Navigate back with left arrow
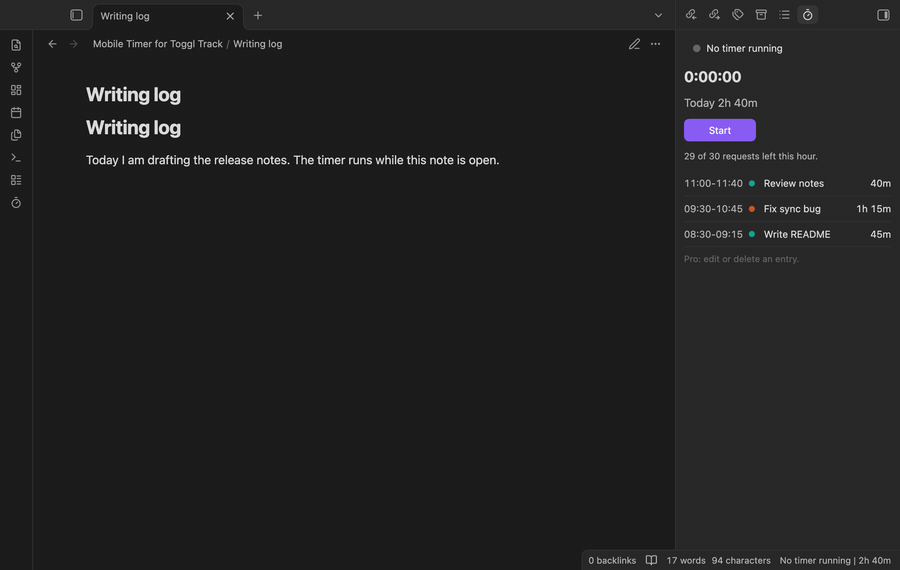900x570 pixels. 52,44
